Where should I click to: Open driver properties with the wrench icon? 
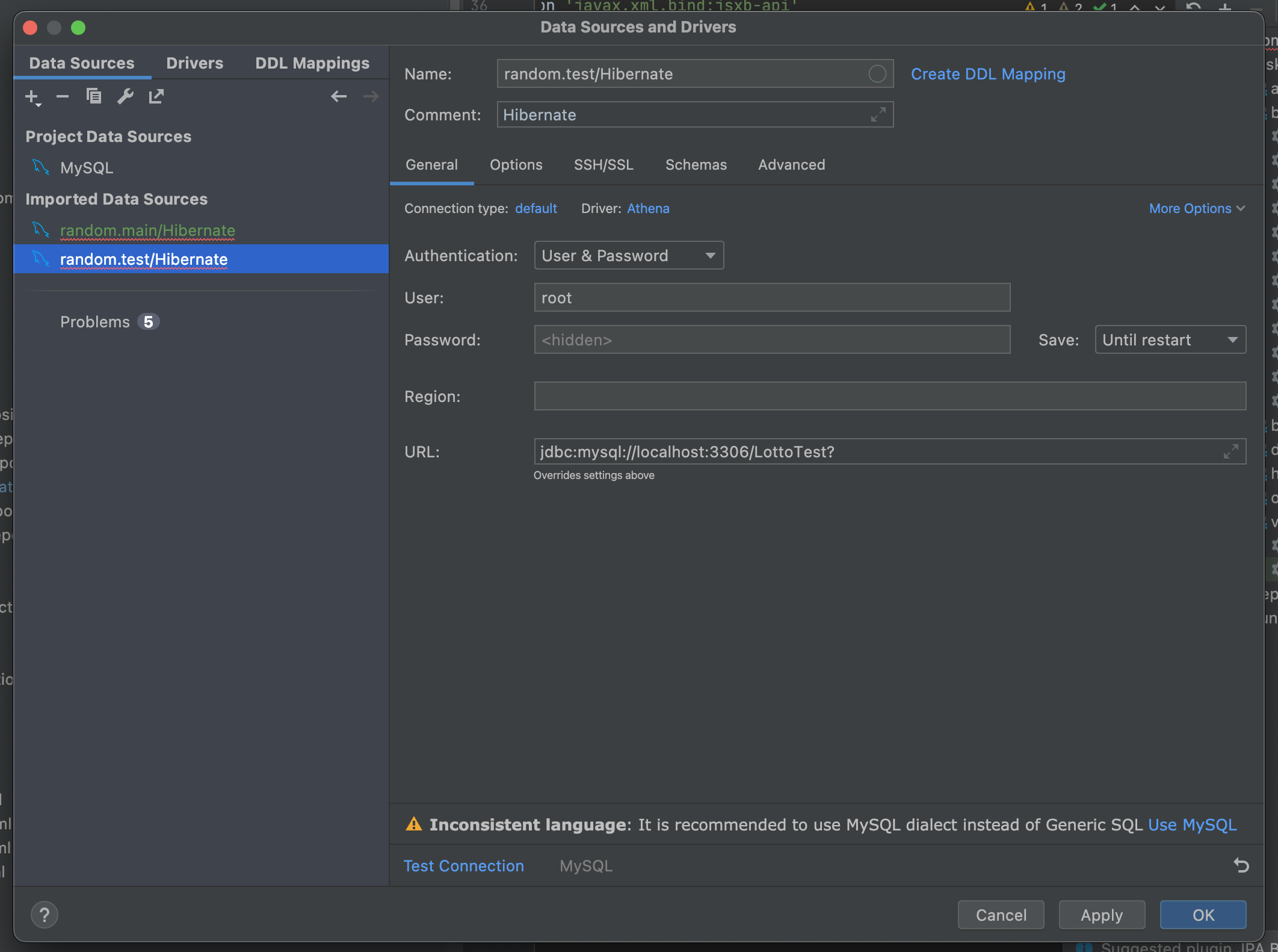click(x=125, y=96)
